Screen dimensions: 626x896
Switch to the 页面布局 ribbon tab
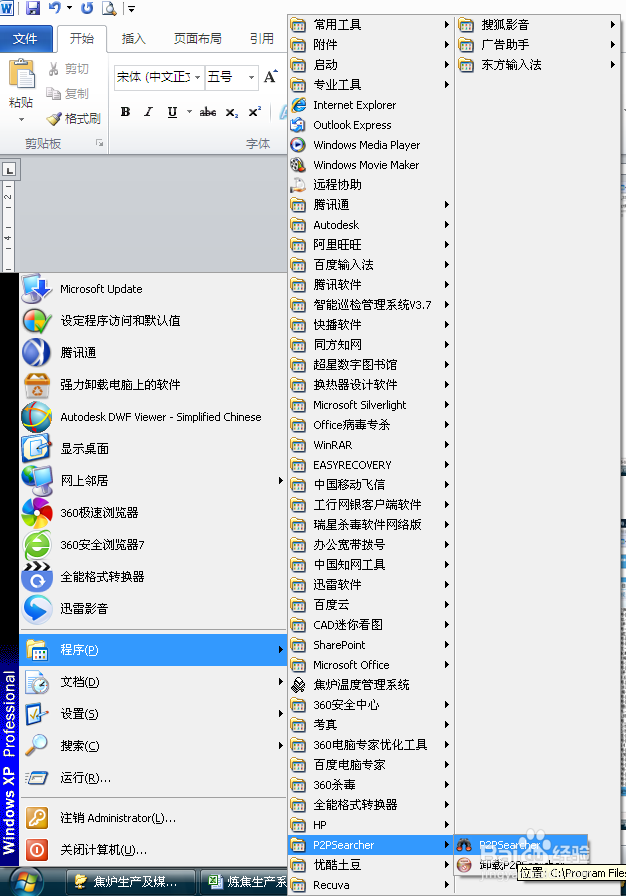click(198, 38)
